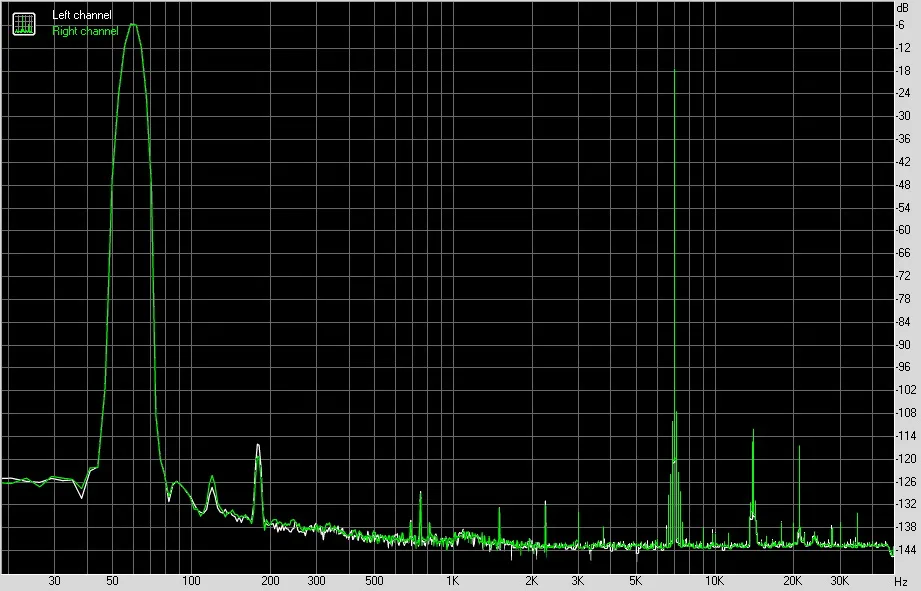Click the -120 dB axis value

905,458
